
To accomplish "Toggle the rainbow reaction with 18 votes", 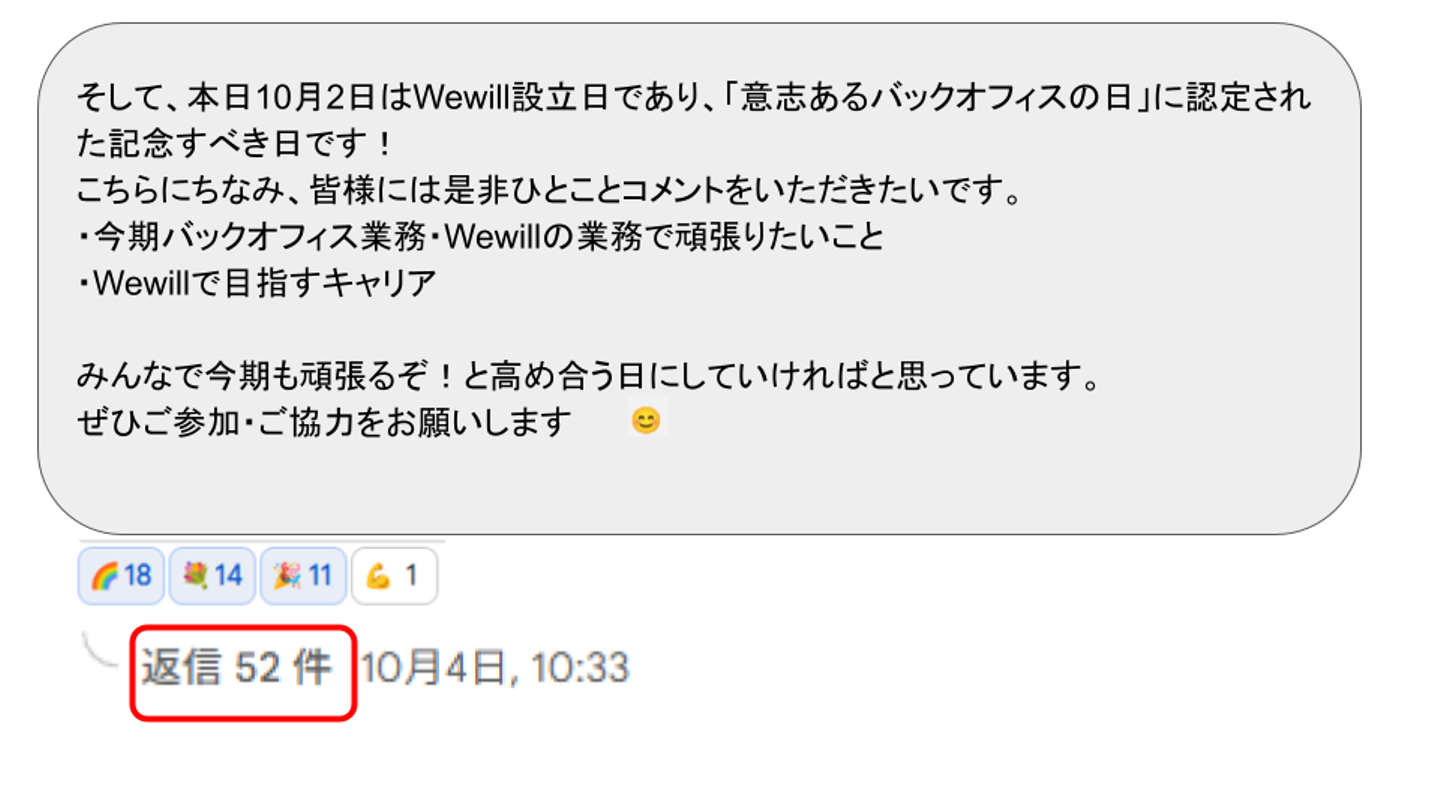I will click(x=121, y=576).
